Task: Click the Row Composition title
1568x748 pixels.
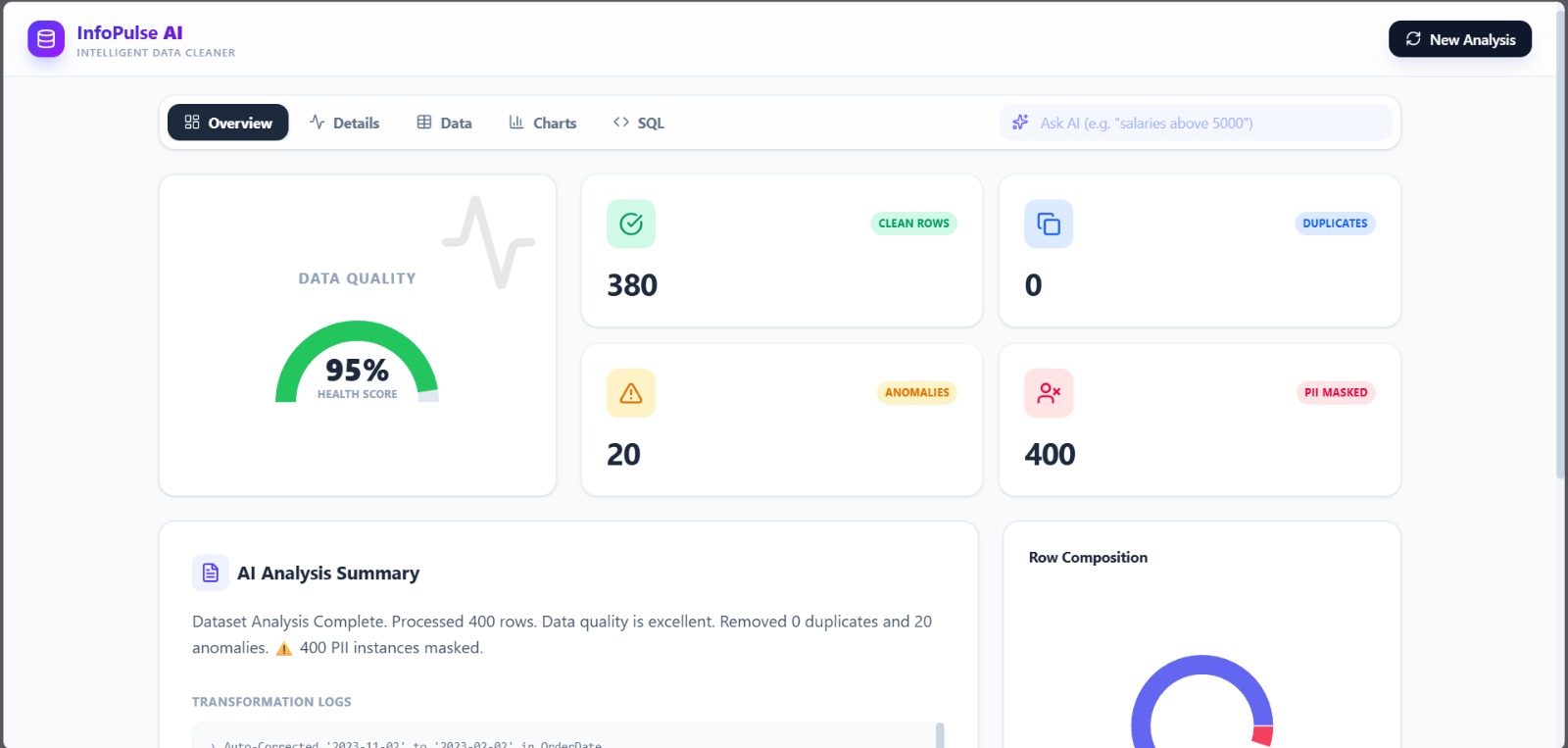Action: [1088, 558]
